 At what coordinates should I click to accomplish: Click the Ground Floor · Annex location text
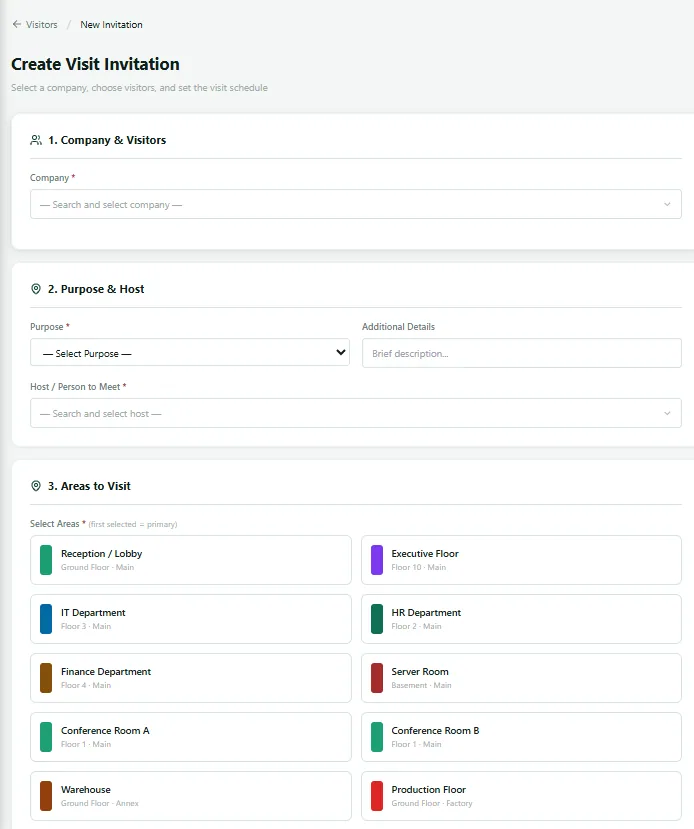pos(100,803)
